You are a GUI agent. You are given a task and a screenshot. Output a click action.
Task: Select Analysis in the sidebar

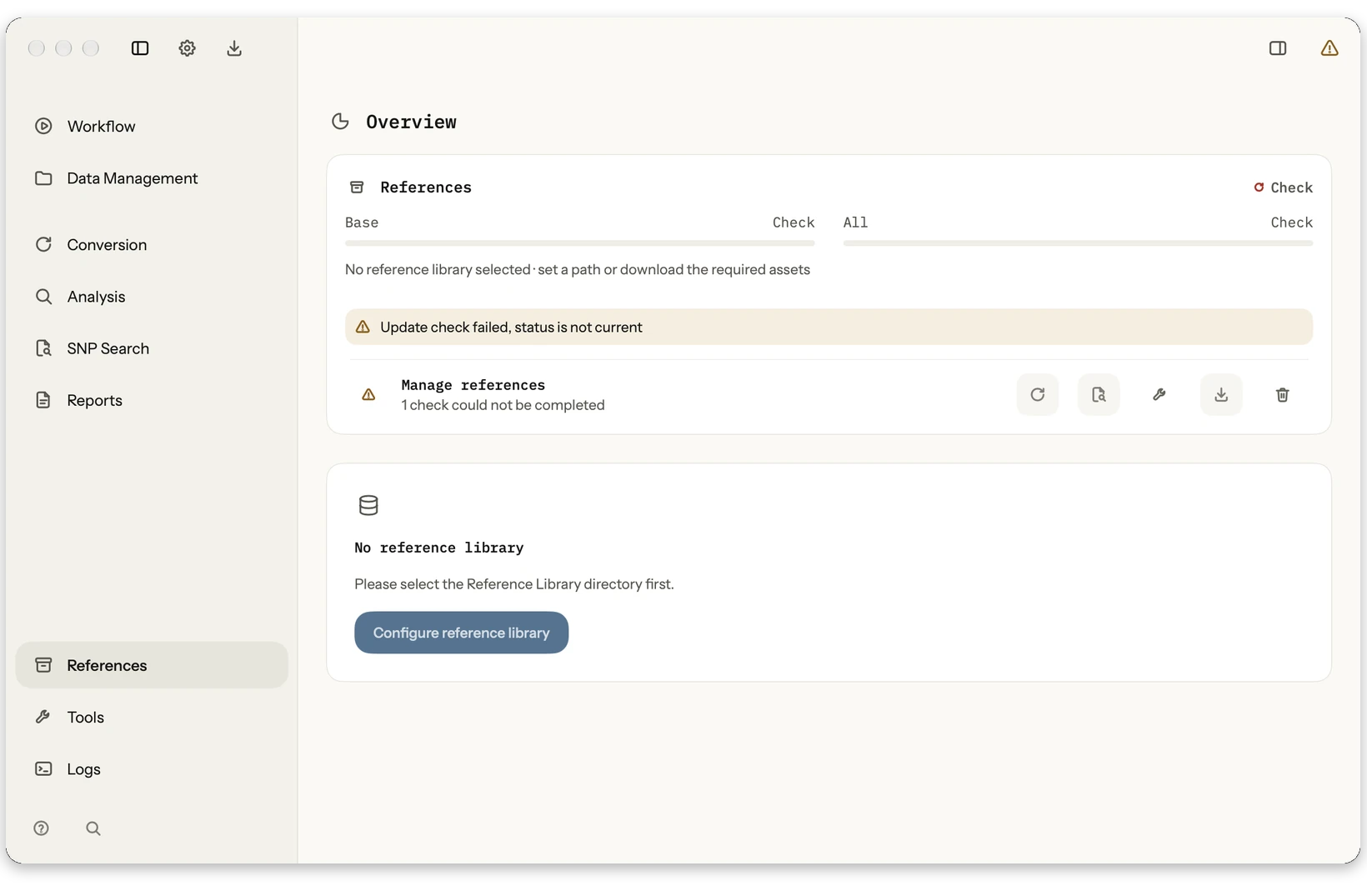pos(152,297)
